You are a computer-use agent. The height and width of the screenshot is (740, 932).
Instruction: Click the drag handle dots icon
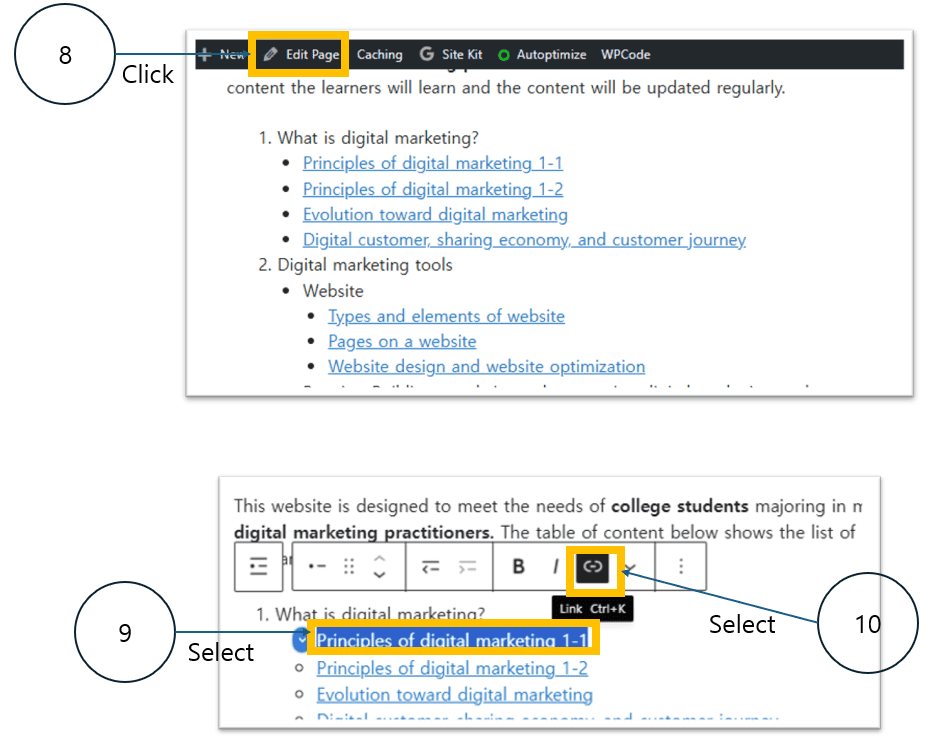coord(349,567)
